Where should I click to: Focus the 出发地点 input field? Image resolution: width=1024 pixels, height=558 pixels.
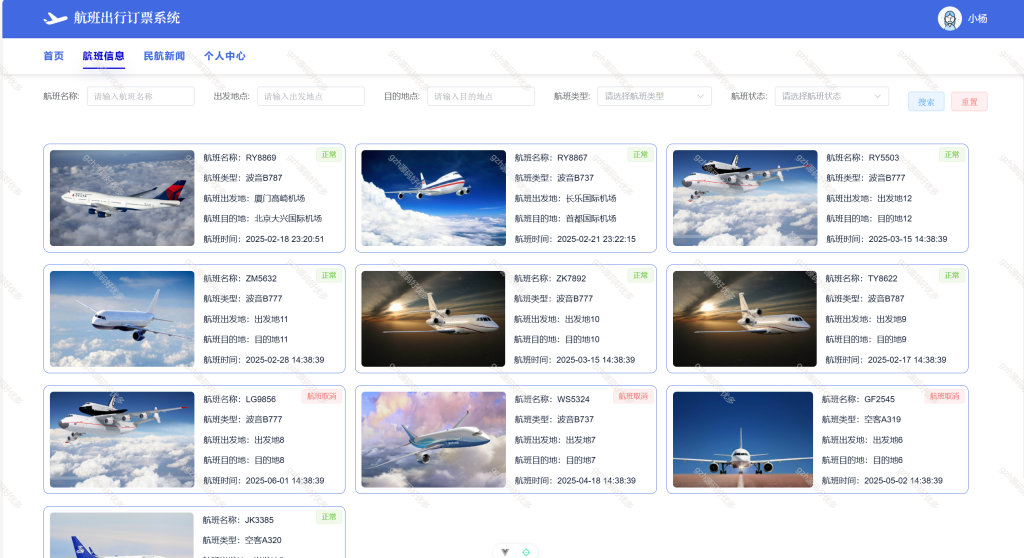coord(311,96)
